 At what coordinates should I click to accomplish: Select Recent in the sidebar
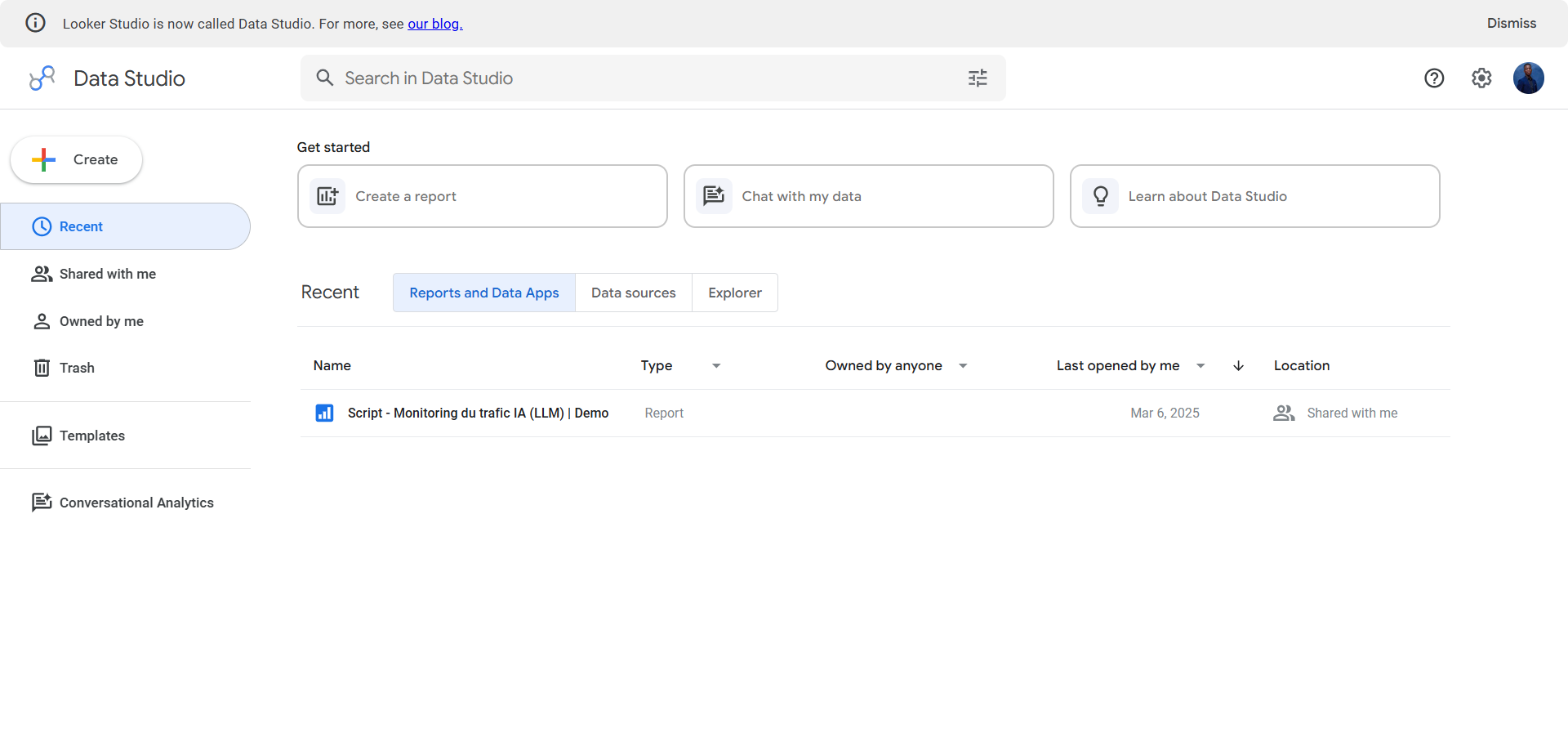[125, 226]
